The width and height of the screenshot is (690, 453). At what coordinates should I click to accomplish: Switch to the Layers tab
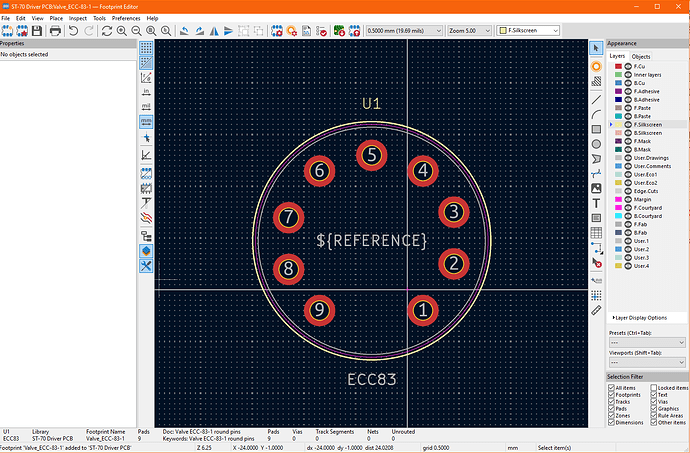point(617,56)
